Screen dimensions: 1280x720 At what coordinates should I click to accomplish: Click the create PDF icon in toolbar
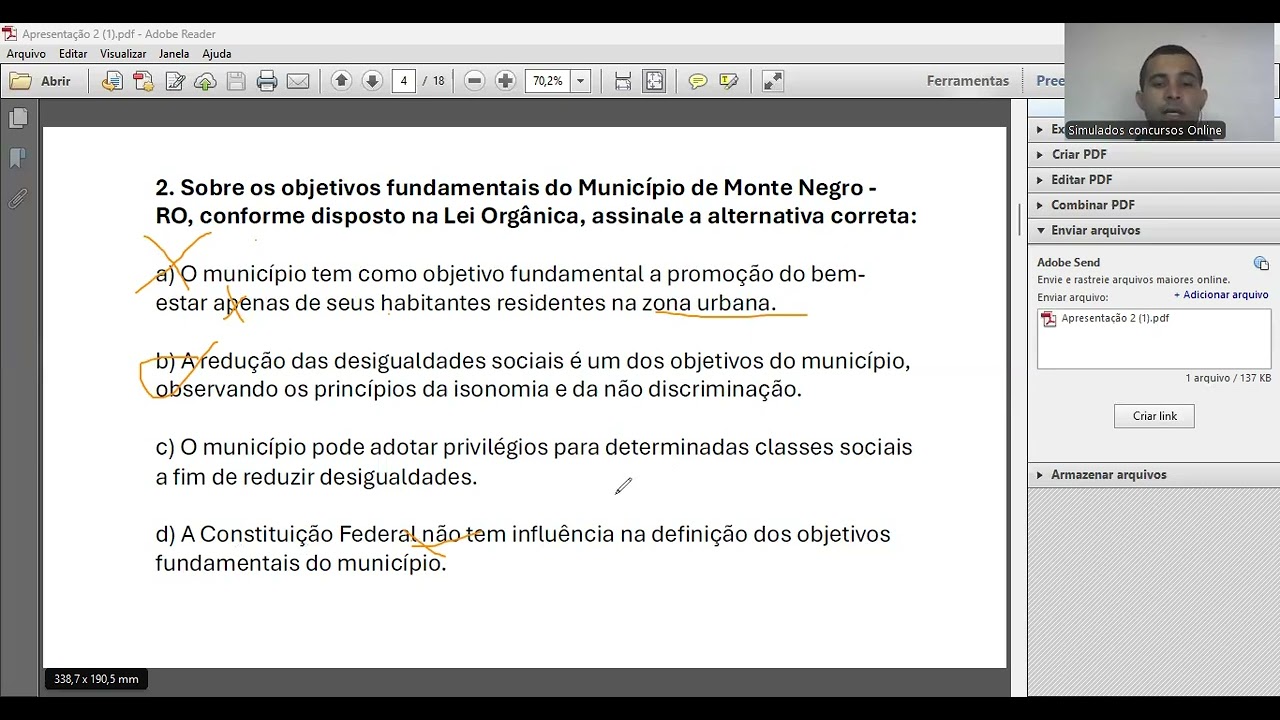[143, 81]
